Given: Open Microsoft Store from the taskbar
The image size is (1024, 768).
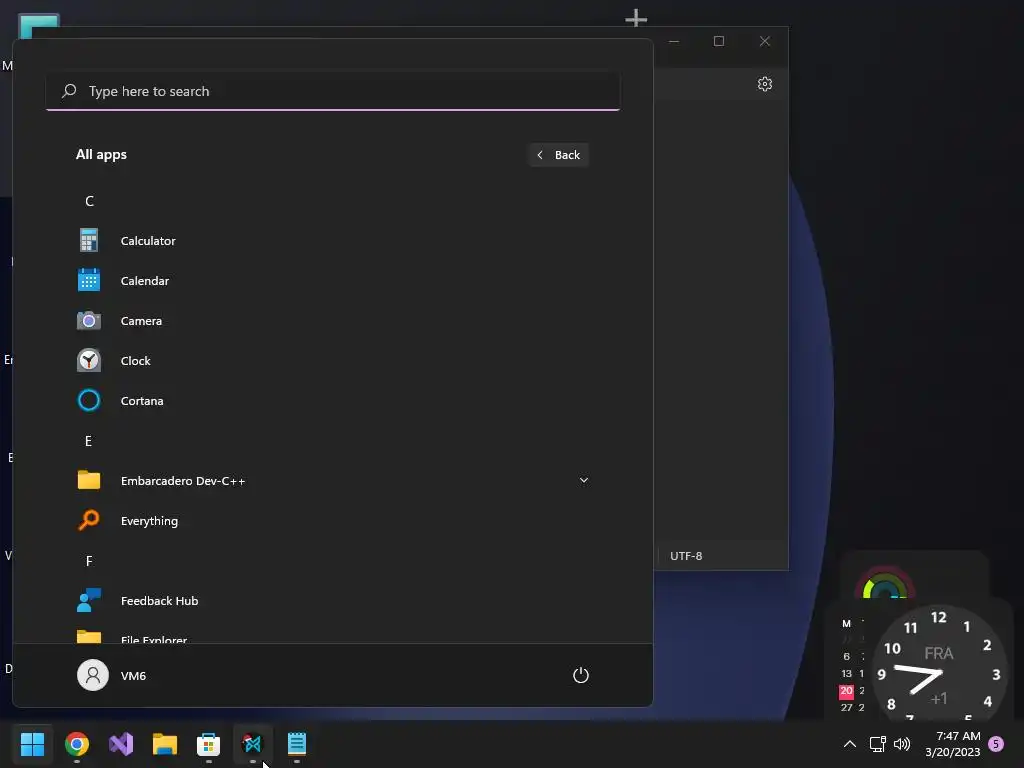Looking at the screenshot, I should pos(208,743).
